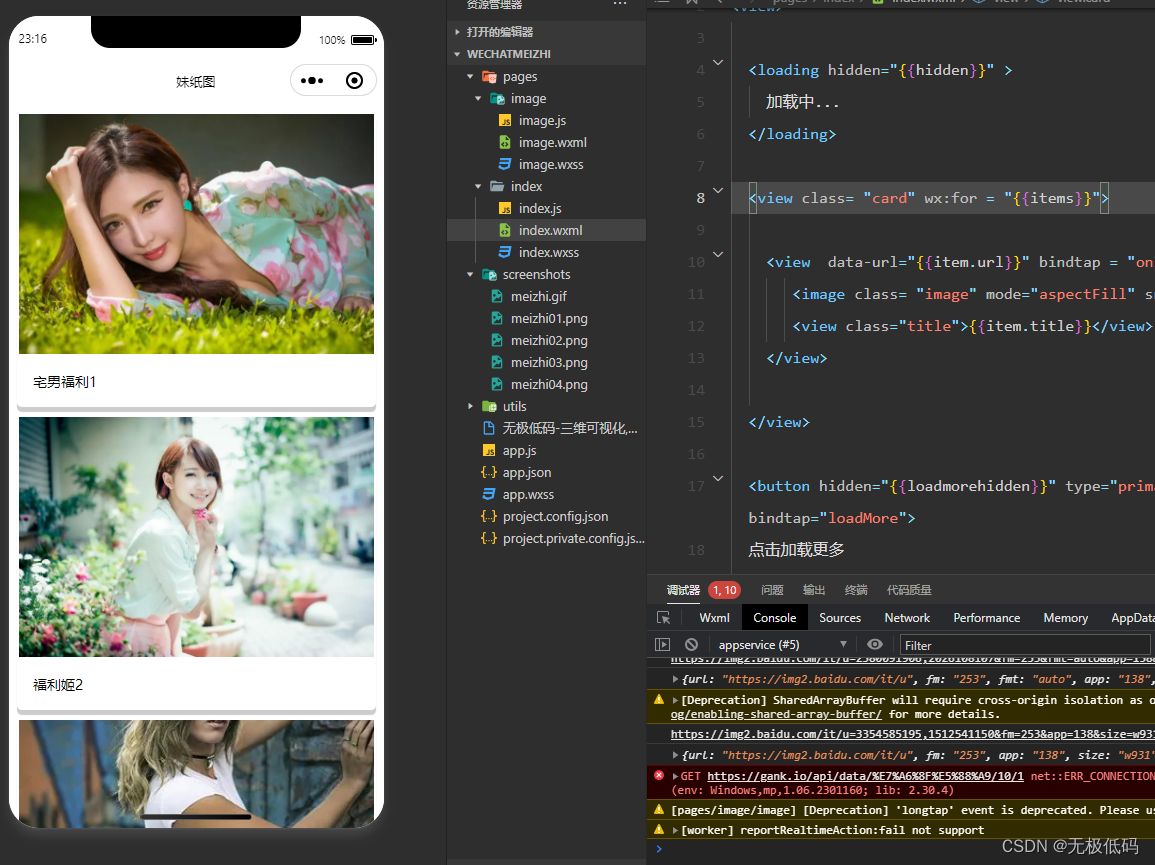Screen dimensions: 1155x865
Task: Toggle the console sidebar icon
Action: click(663, 645)
